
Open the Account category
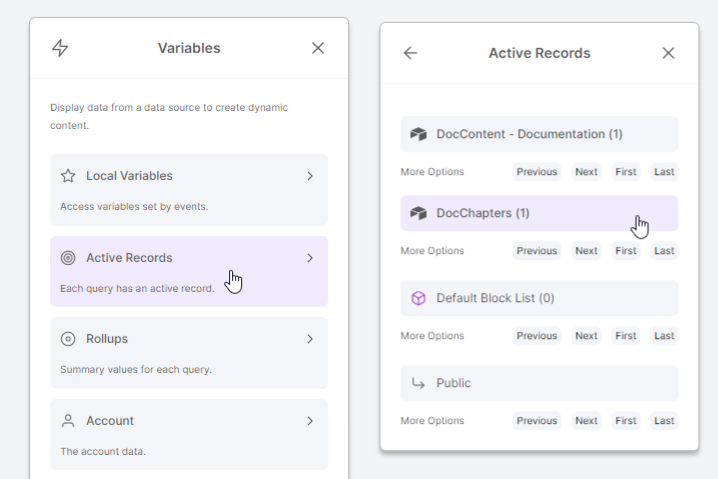coord(189,435)
